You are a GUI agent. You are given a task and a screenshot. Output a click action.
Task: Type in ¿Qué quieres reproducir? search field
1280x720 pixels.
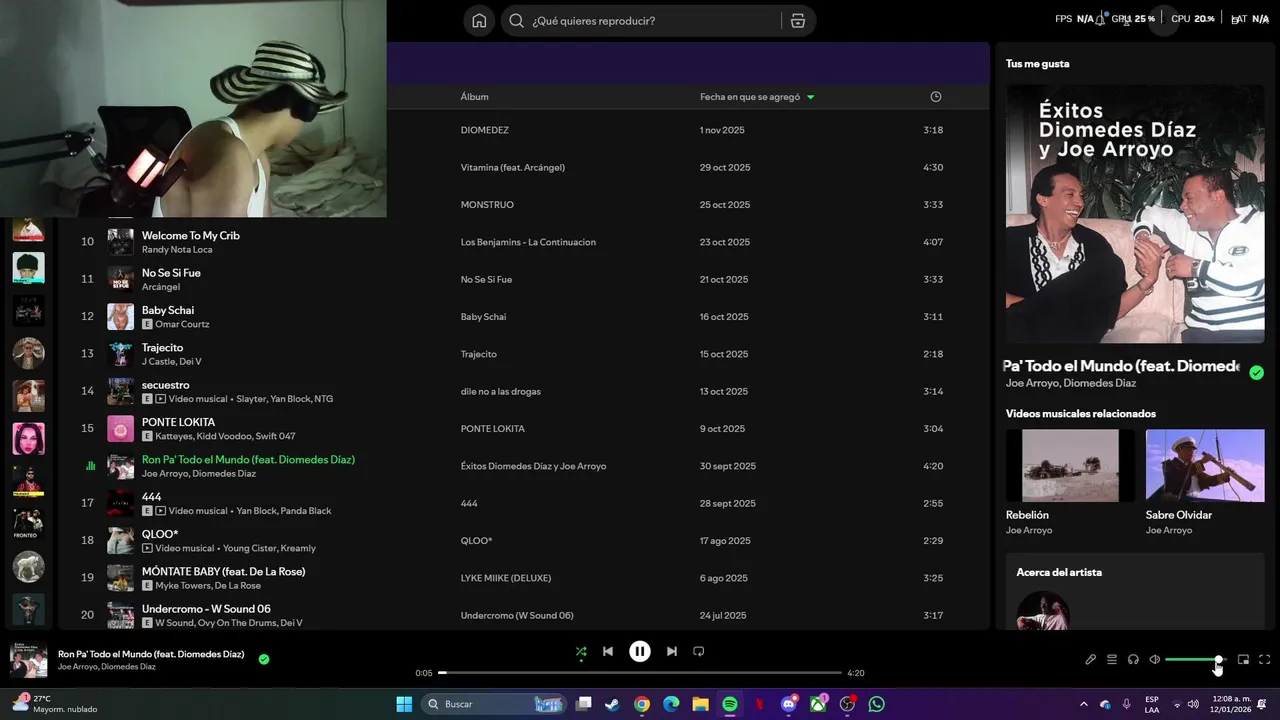pyautogui.click(x=655, y=21)
